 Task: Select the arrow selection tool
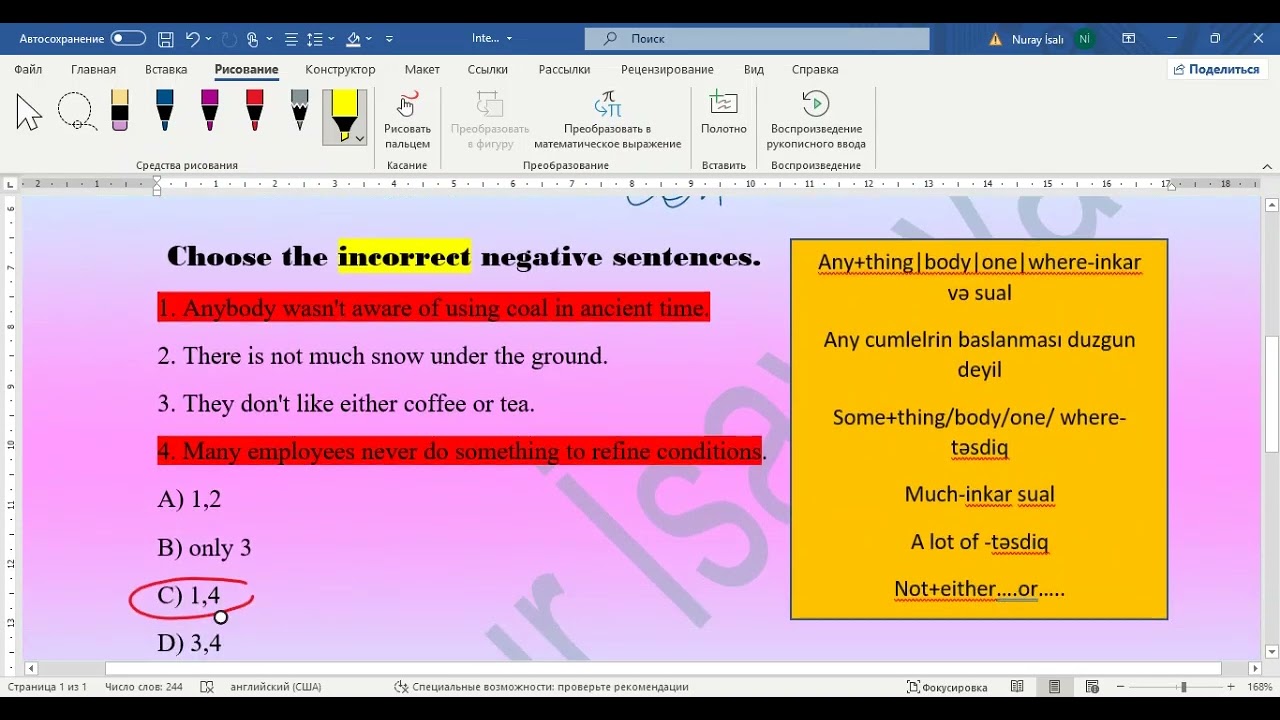(x=29, y=112)
